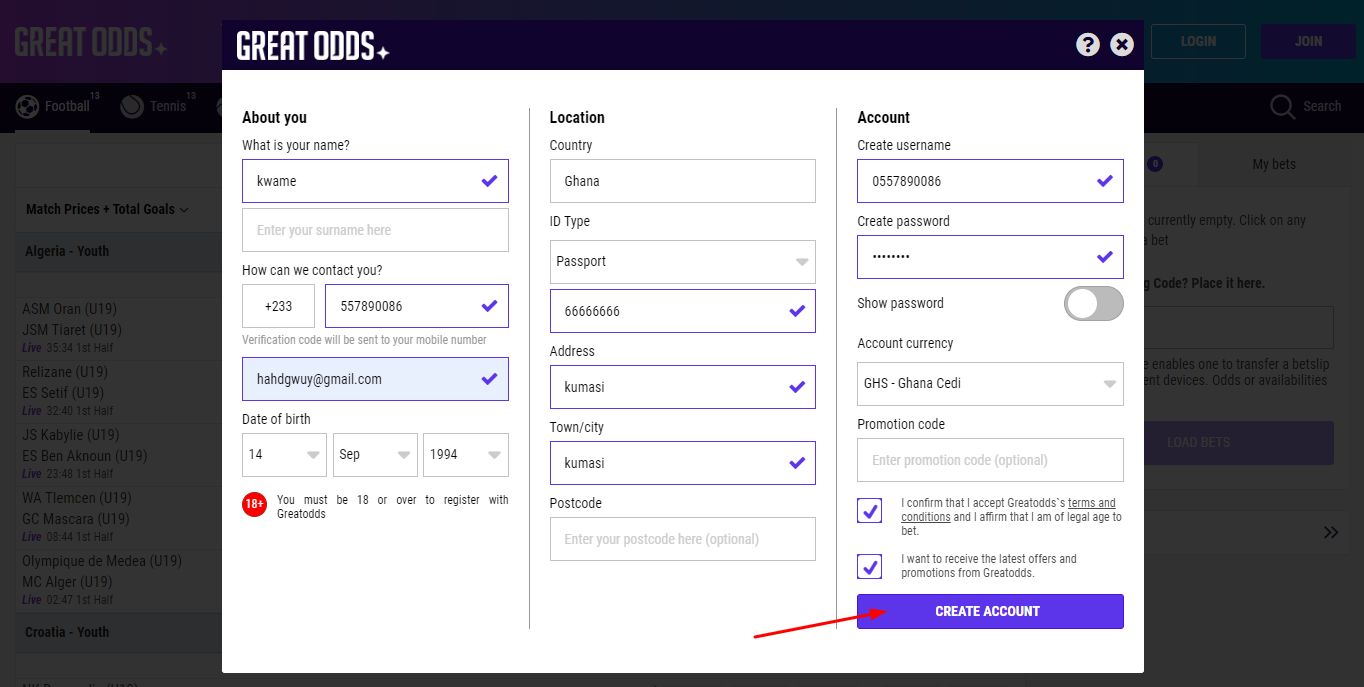Open the help question mark icon
1364x687 pixels.
[1088, 44]
